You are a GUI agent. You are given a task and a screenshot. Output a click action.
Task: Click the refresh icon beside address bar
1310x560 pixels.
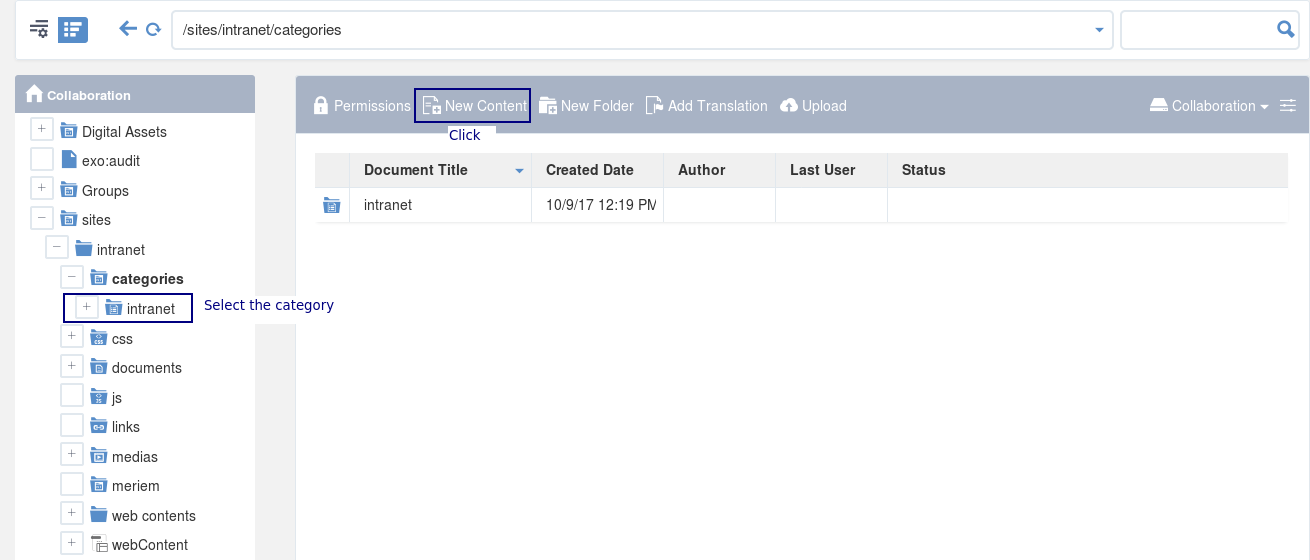[153, 30]
